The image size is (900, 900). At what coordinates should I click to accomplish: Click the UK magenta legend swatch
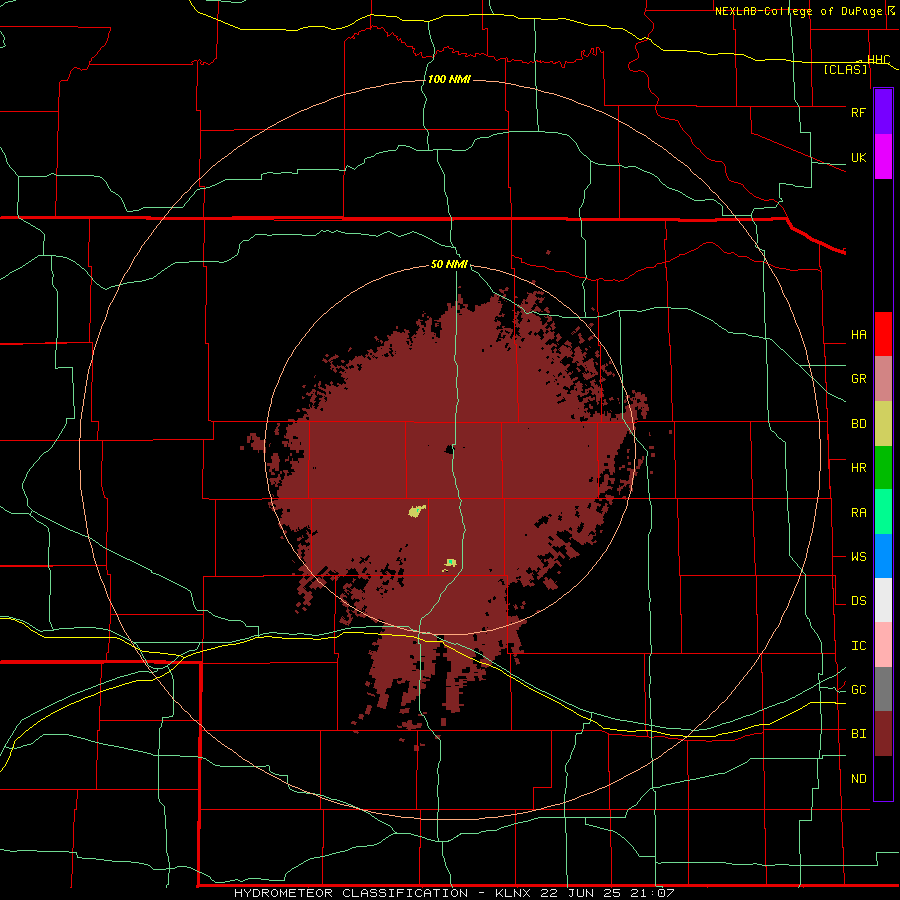point(883,157)
